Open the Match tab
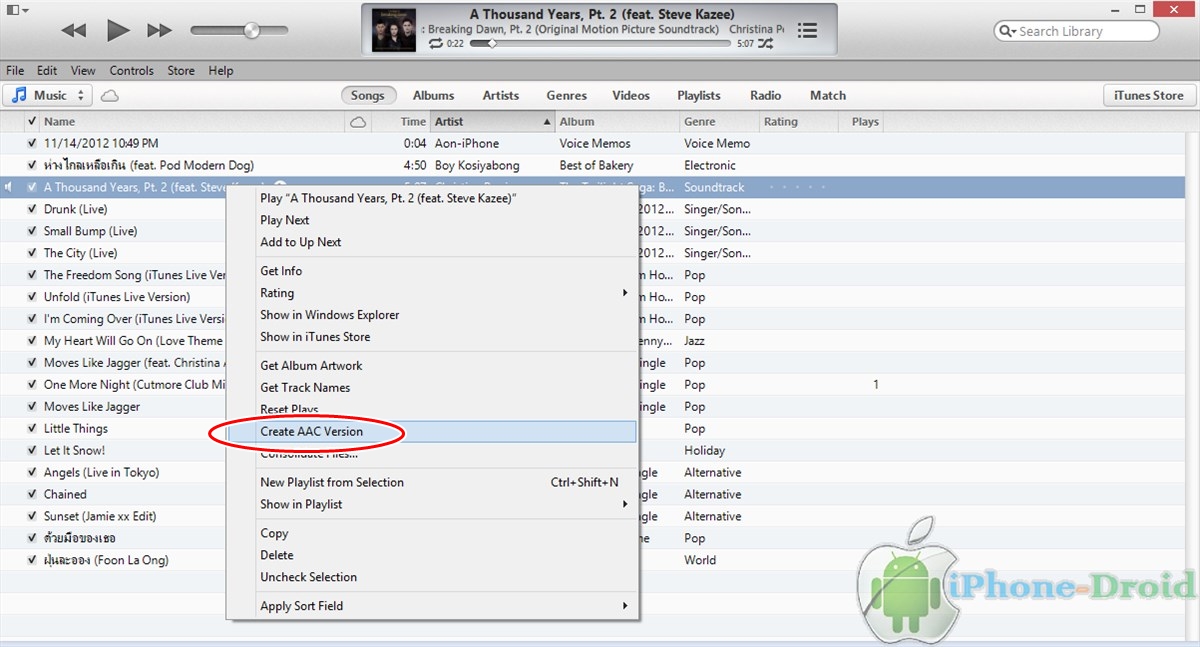This screenshot has height=647, width=1200. point(828,96)
